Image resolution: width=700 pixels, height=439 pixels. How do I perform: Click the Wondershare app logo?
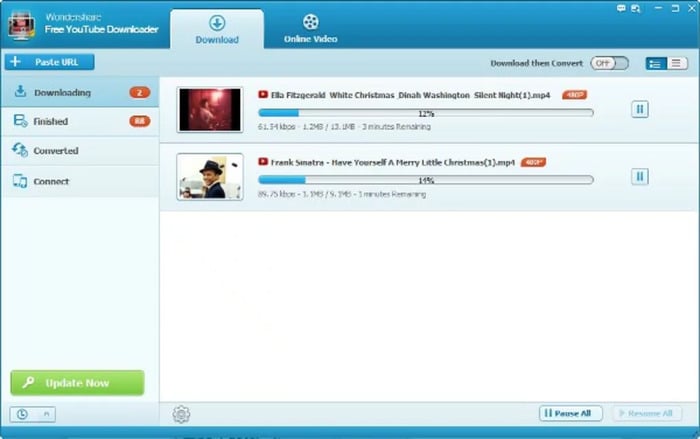coord(21,26)
